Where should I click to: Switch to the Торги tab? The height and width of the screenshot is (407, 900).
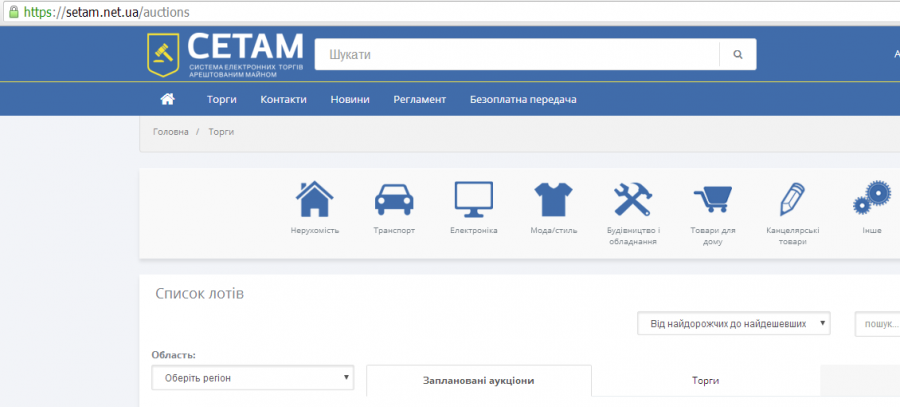click(705, 381)
